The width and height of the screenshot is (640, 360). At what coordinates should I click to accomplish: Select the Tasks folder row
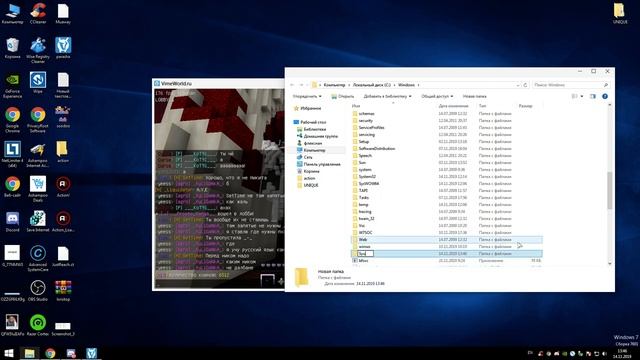447,198
